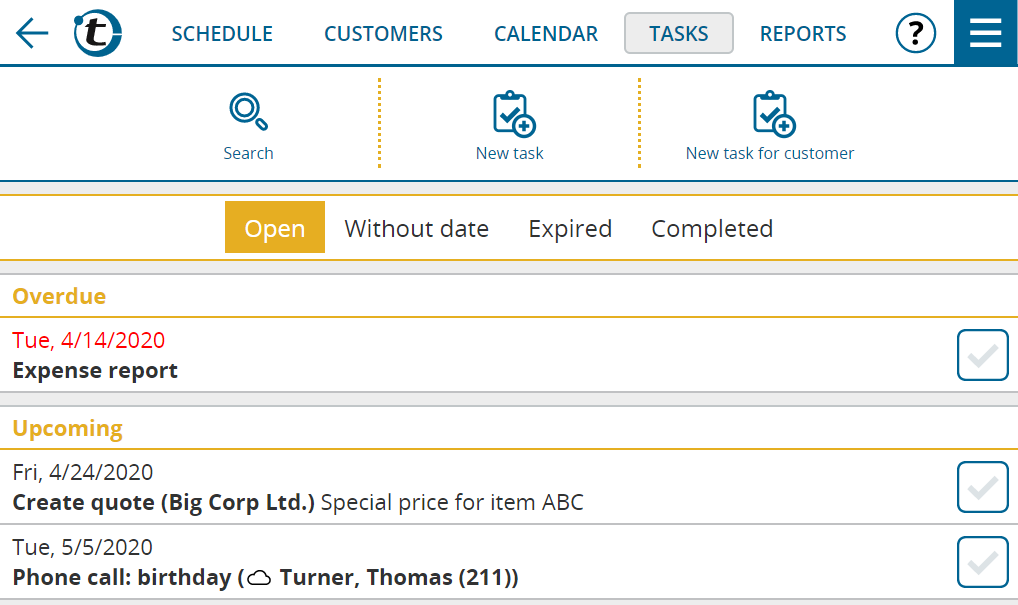Mark Expense report task as completed
Viewport: 1018px width, 605px height.
(982, 355)
